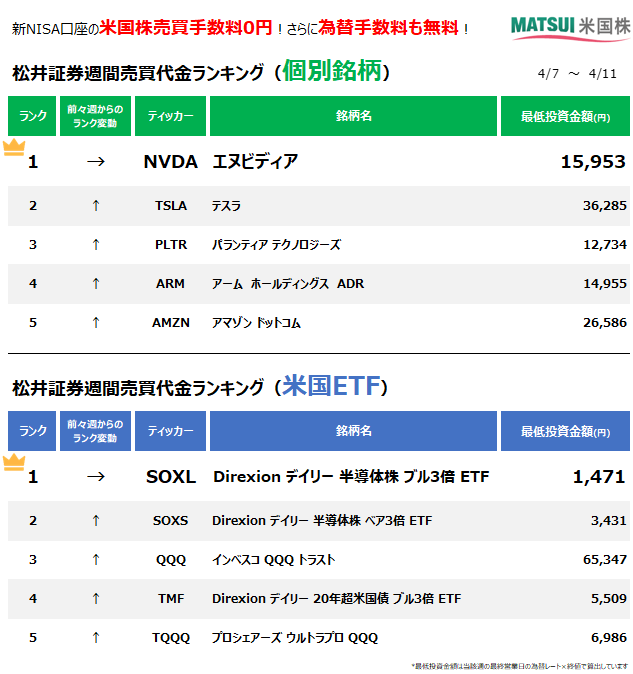The width and height of the screenshot is (633, 674).
Task: Click the green ティッカー column header
Action: (170, 116)
